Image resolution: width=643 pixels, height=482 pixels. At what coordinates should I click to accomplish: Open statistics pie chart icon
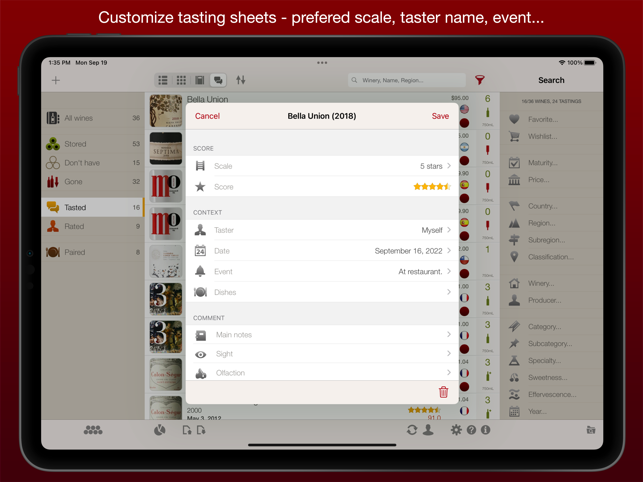[160, 430]
